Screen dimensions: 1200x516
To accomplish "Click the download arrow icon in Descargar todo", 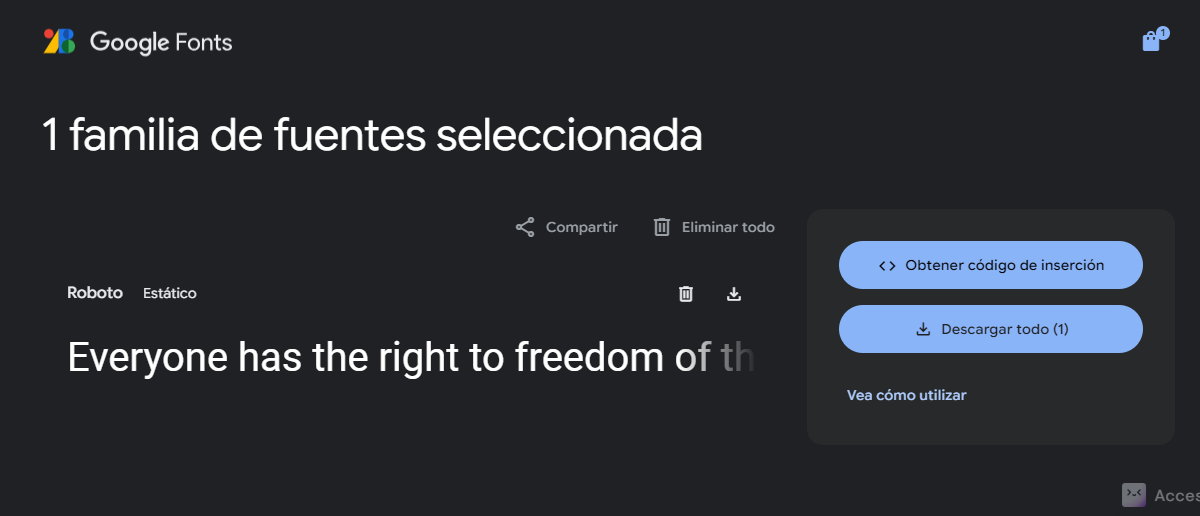I will (923, 329).
